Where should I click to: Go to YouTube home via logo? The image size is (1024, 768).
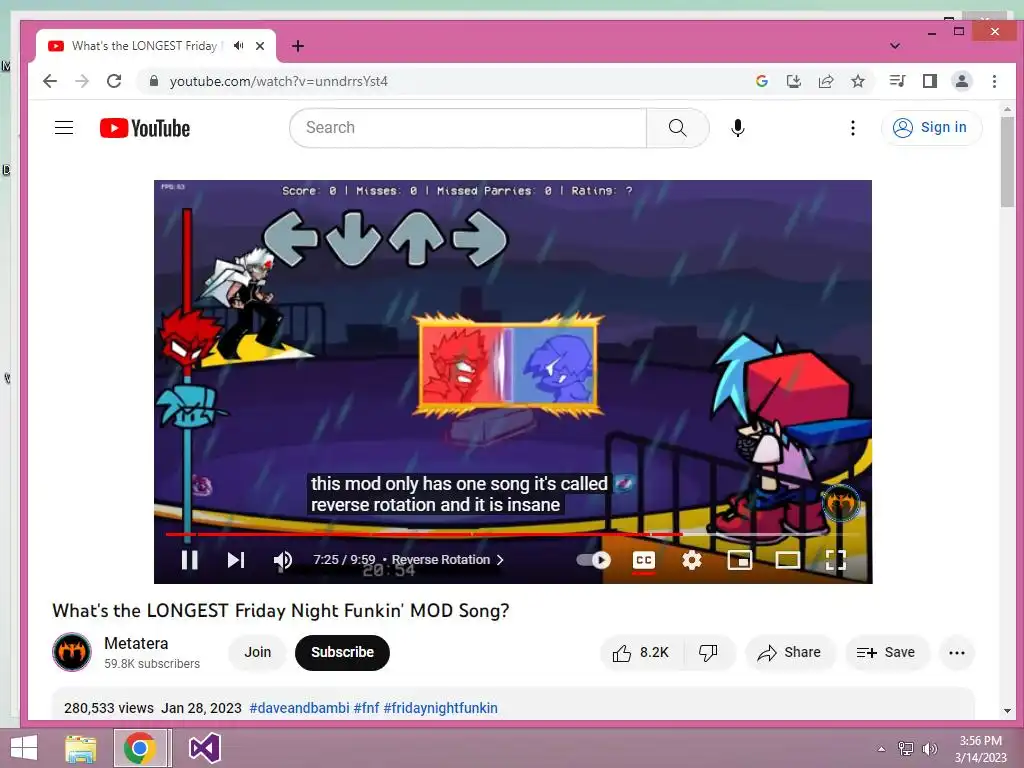pos(145,128)
